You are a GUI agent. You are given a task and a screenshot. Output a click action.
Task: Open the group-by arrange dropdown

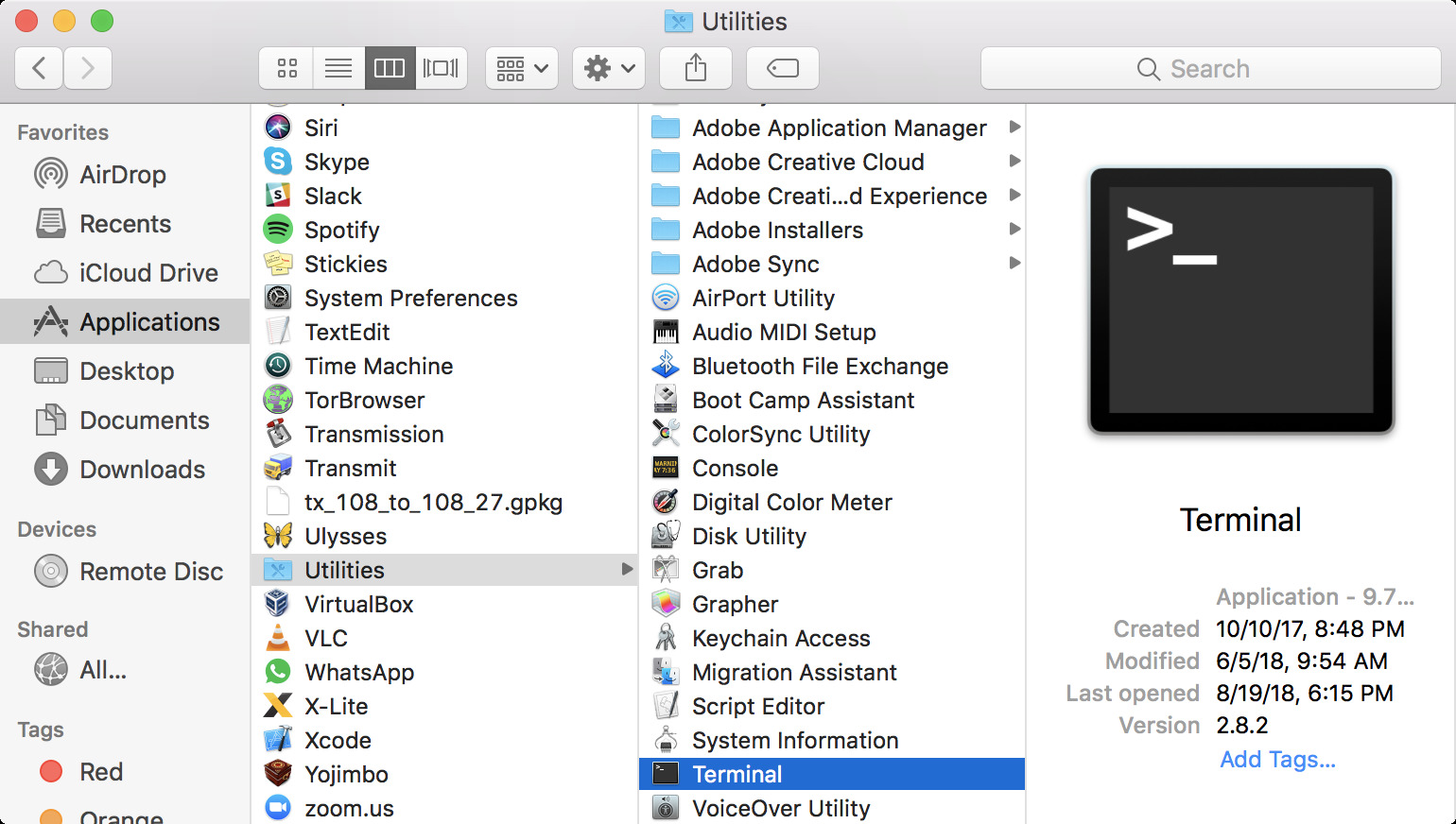522,68
